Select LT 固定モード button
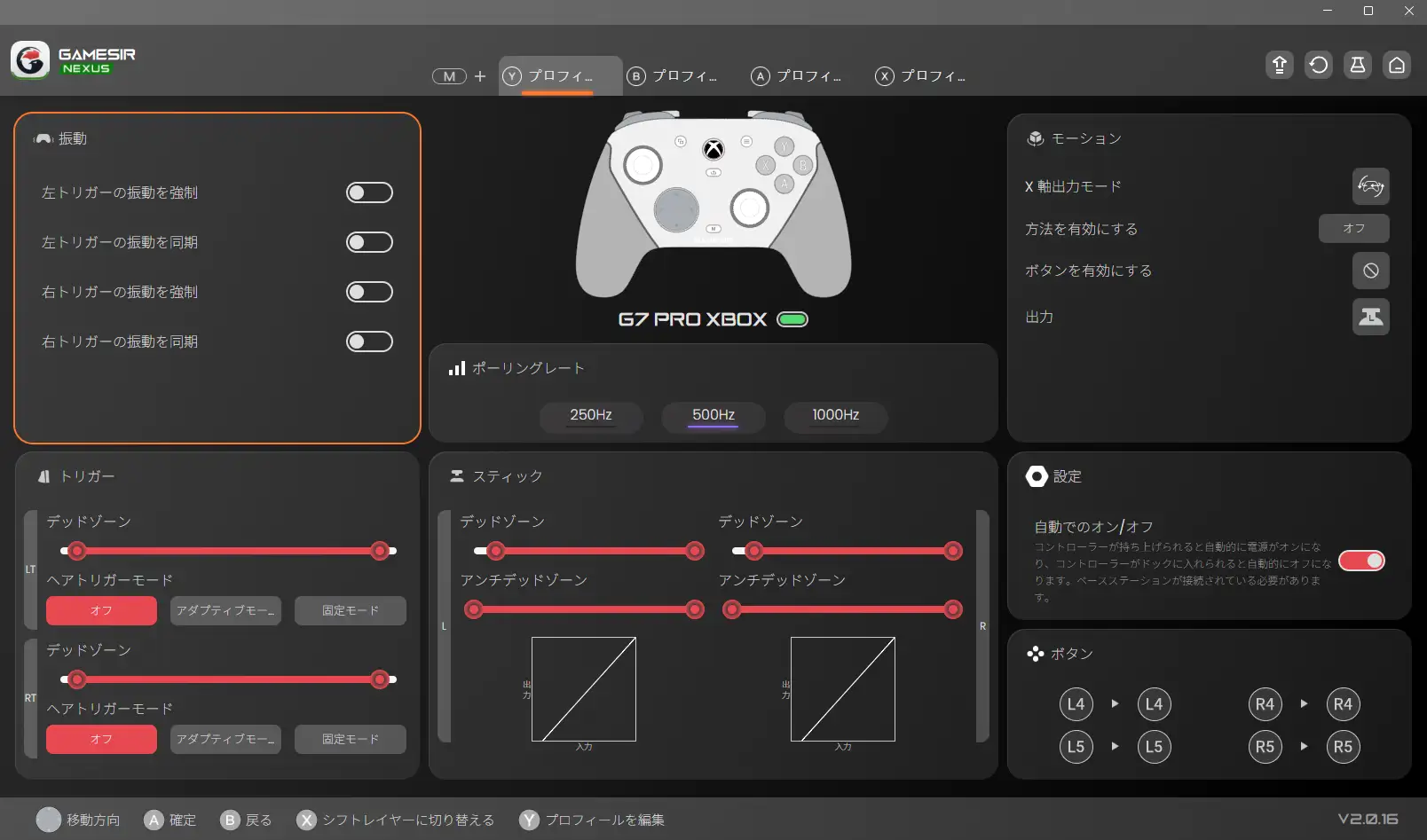The image size is (1427, 840). click(351, 610)
